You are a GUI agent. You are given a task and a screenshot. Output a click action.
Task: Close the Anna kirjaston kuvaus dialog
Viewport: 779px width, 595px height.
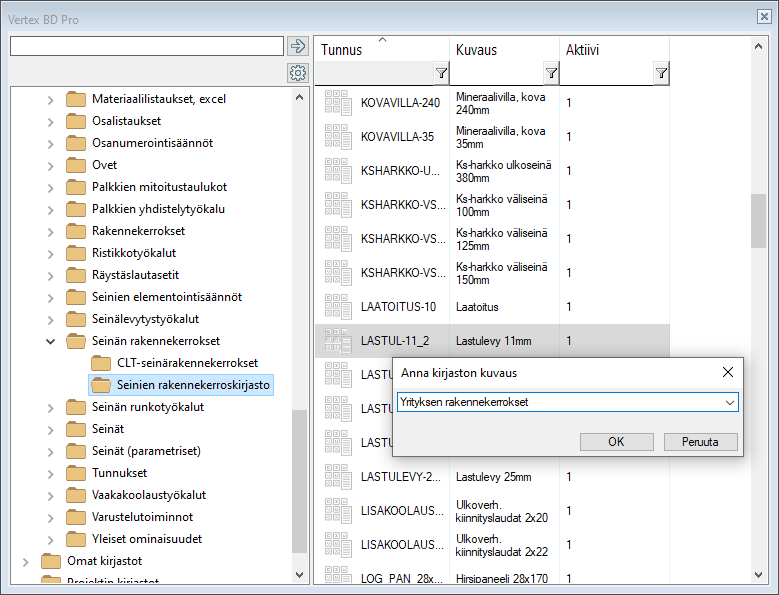click(728, 373)
